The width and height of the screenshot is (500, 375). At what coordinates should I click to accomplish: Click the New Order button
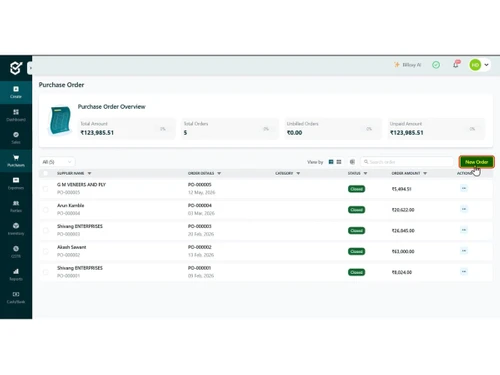click(476, 162)
